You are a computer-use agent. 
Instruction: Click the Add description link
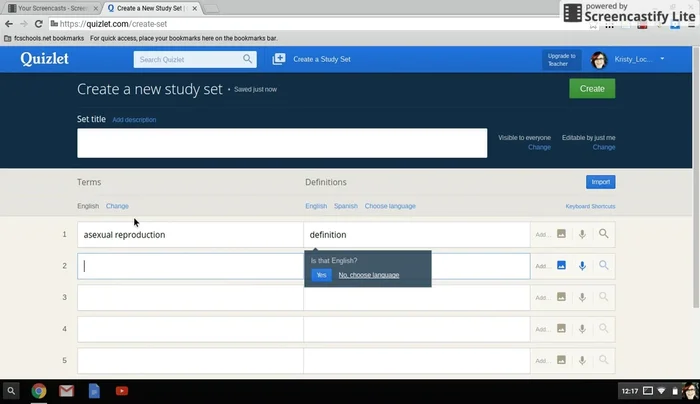(134, 120)
